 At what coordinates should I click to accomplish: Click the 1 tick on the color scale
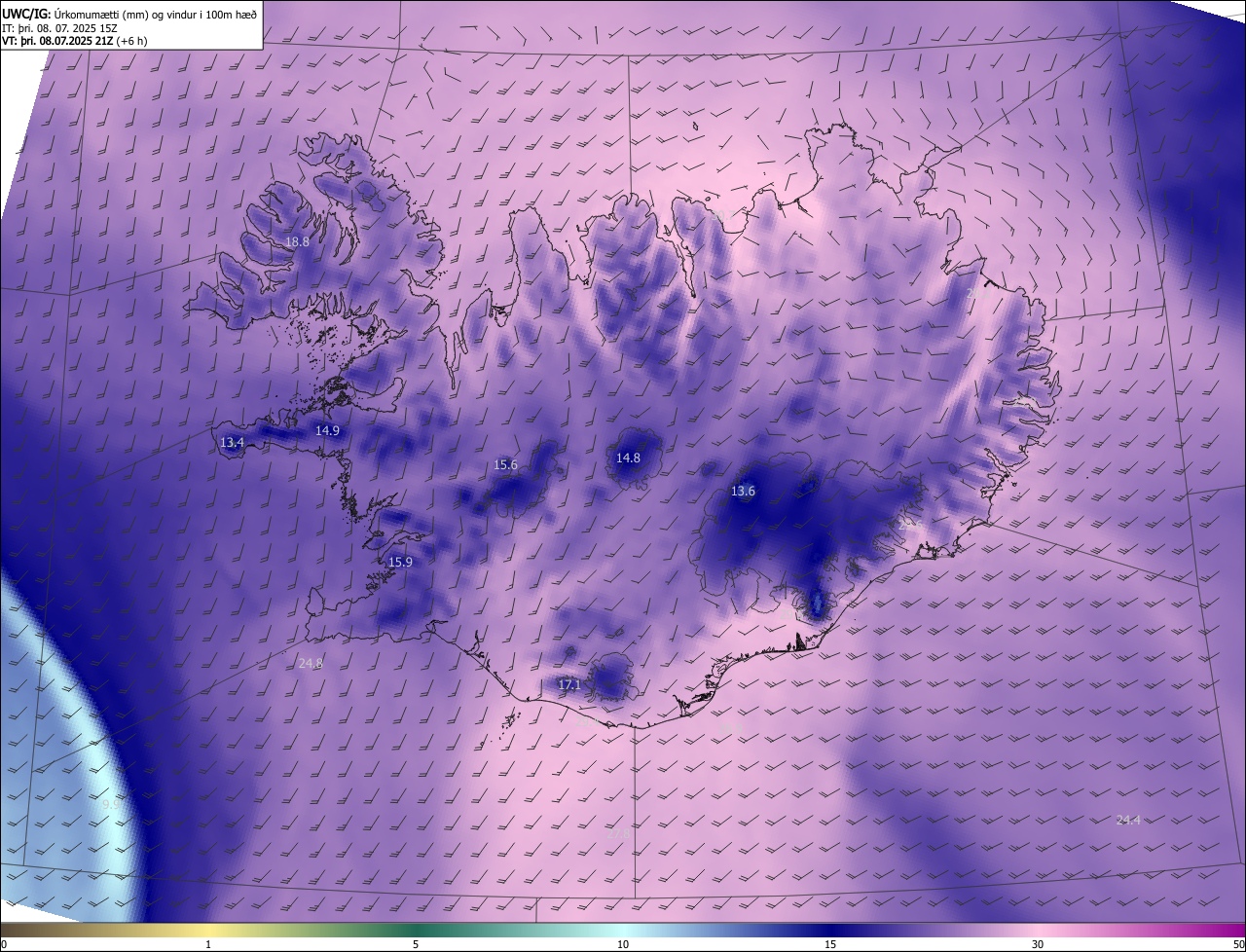point(208,944)
